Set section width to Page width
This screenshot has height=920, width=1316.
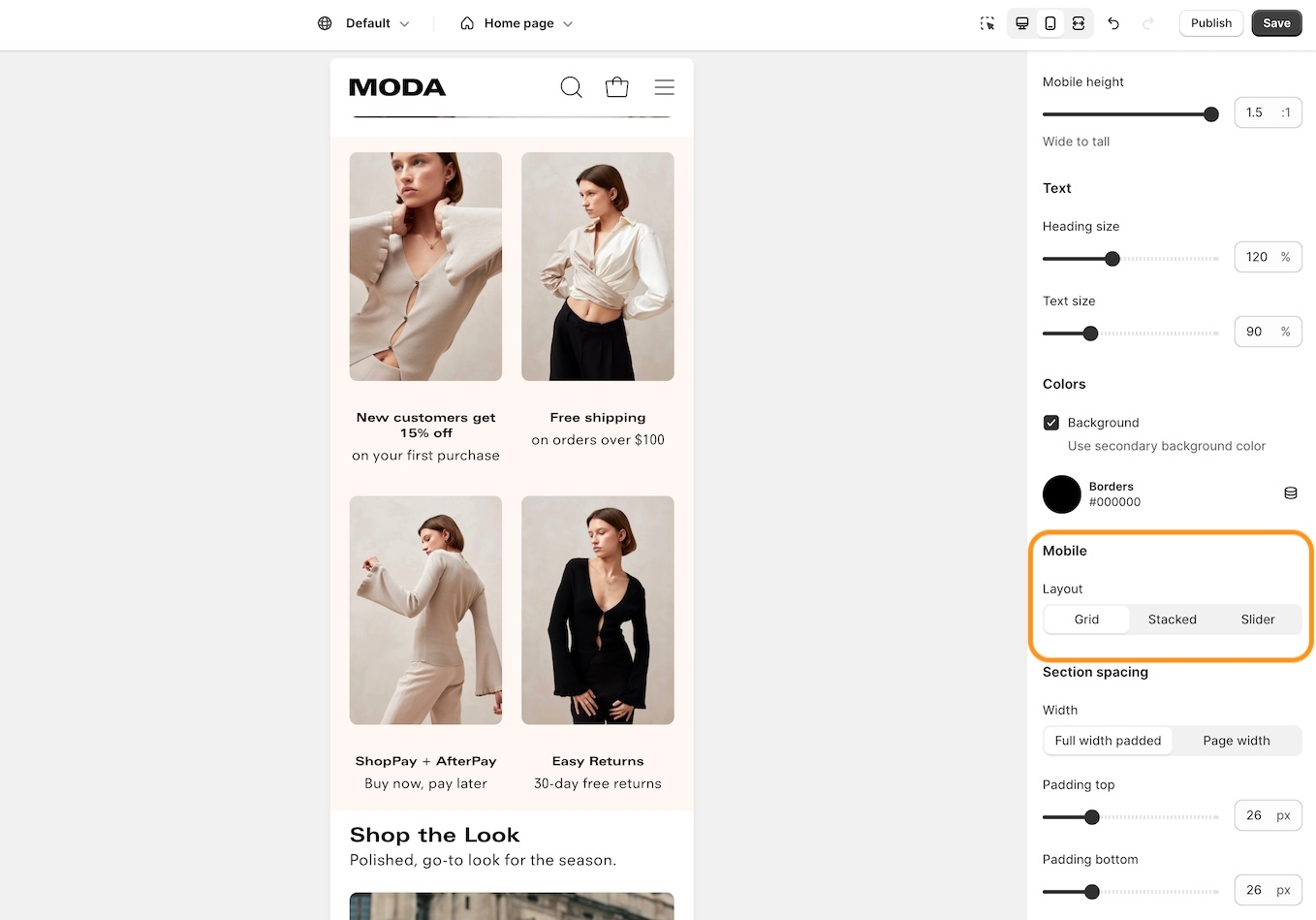1236,741
